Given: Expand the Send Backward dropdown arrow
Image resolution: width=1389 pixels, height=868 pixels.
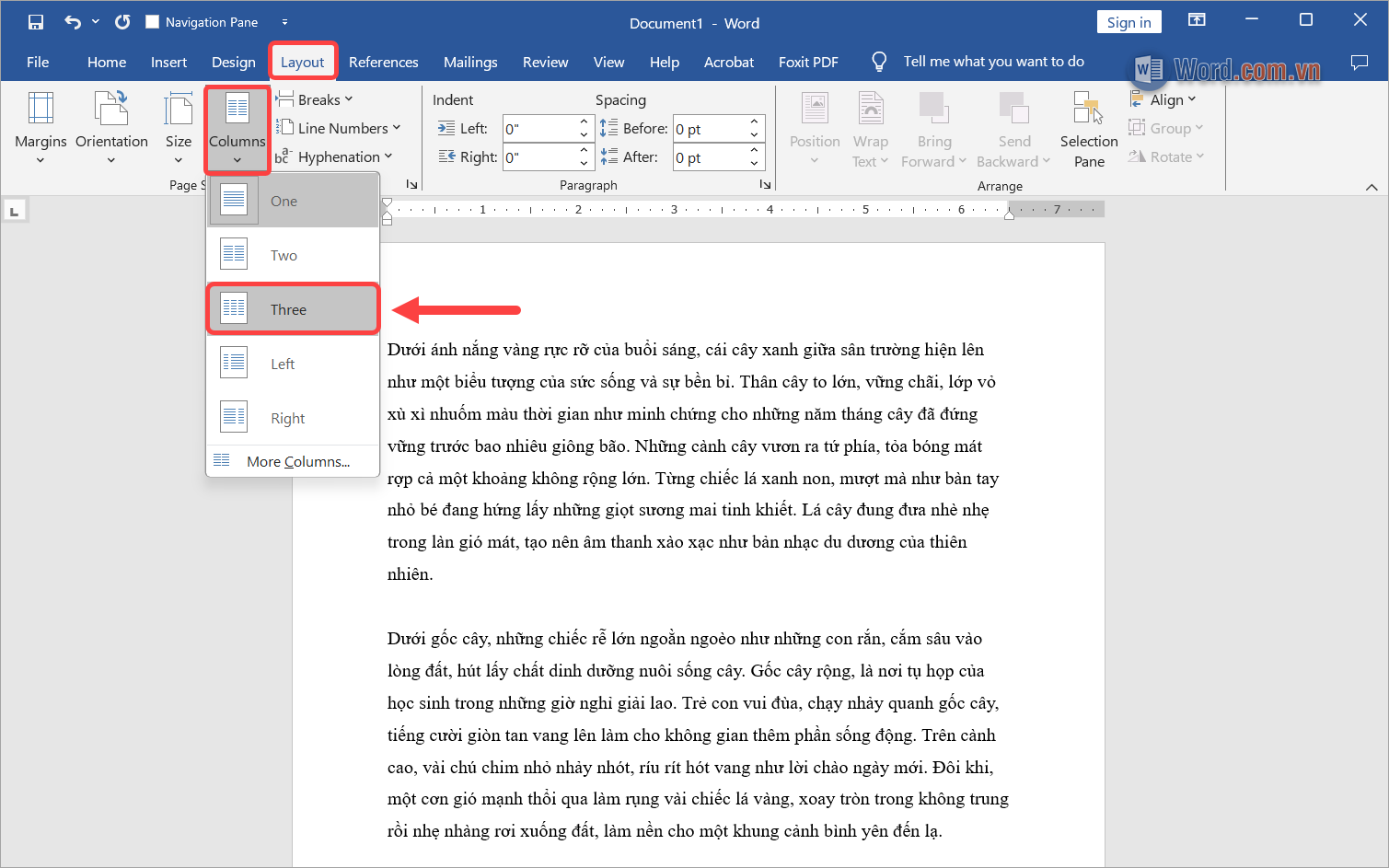Looking at the screenshot, I should [x=1046, y=161].
